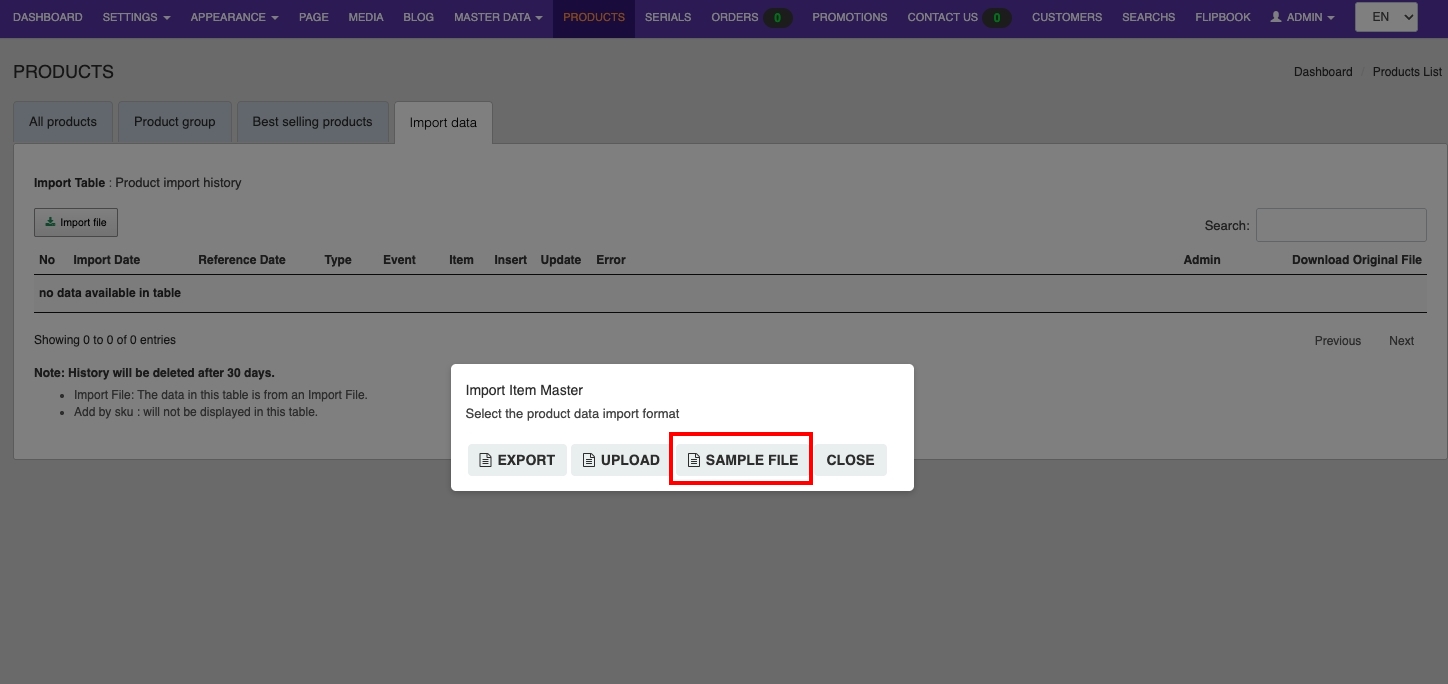Screen dimensions: 1448x684
Task: Click the Import file button
Action: [x=76, y=223]
